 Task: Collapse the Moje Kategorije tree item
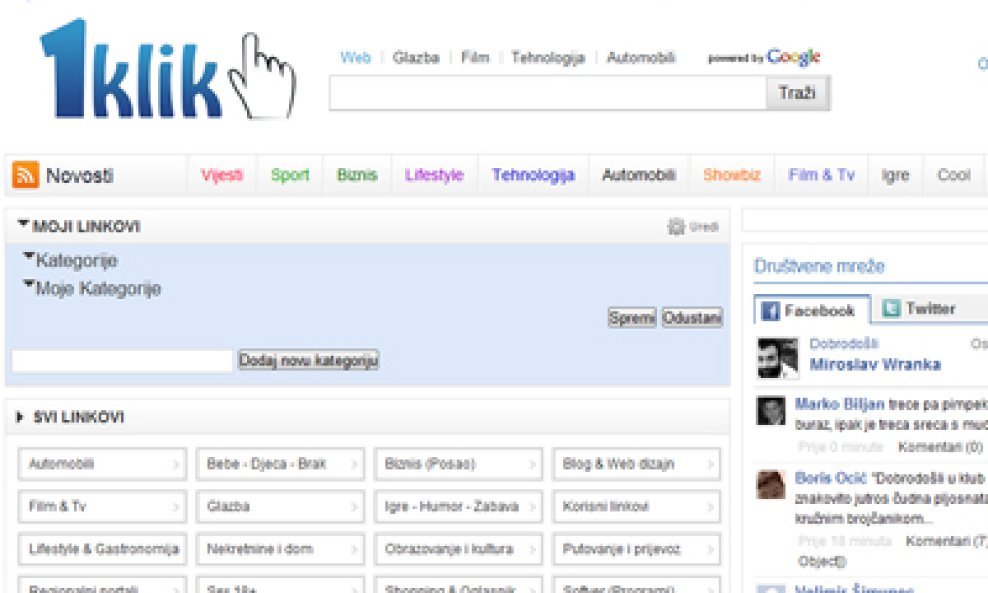pos(28,284)
